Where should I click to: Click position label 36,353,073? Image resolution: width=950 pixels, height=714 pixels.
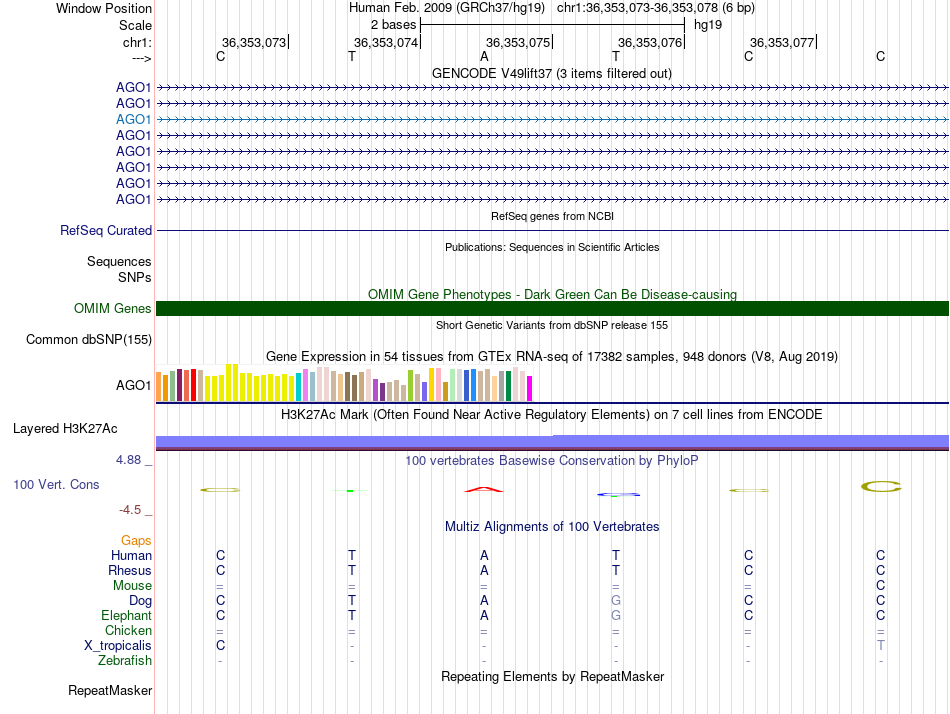254,42
